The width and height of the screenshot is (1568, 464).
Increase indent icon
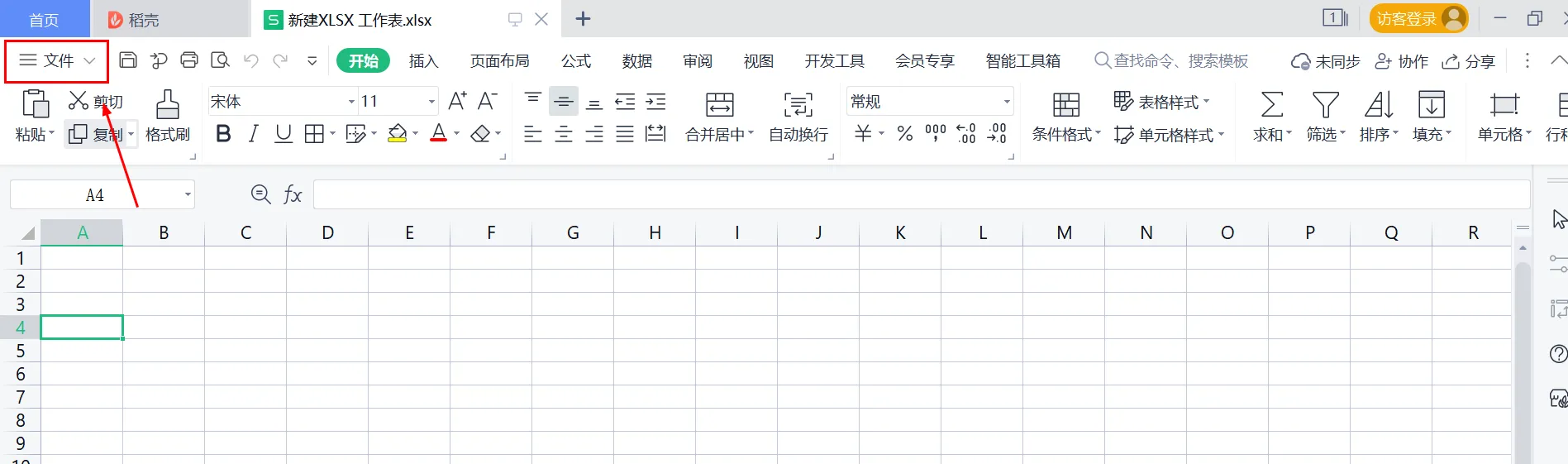point(656,102)
